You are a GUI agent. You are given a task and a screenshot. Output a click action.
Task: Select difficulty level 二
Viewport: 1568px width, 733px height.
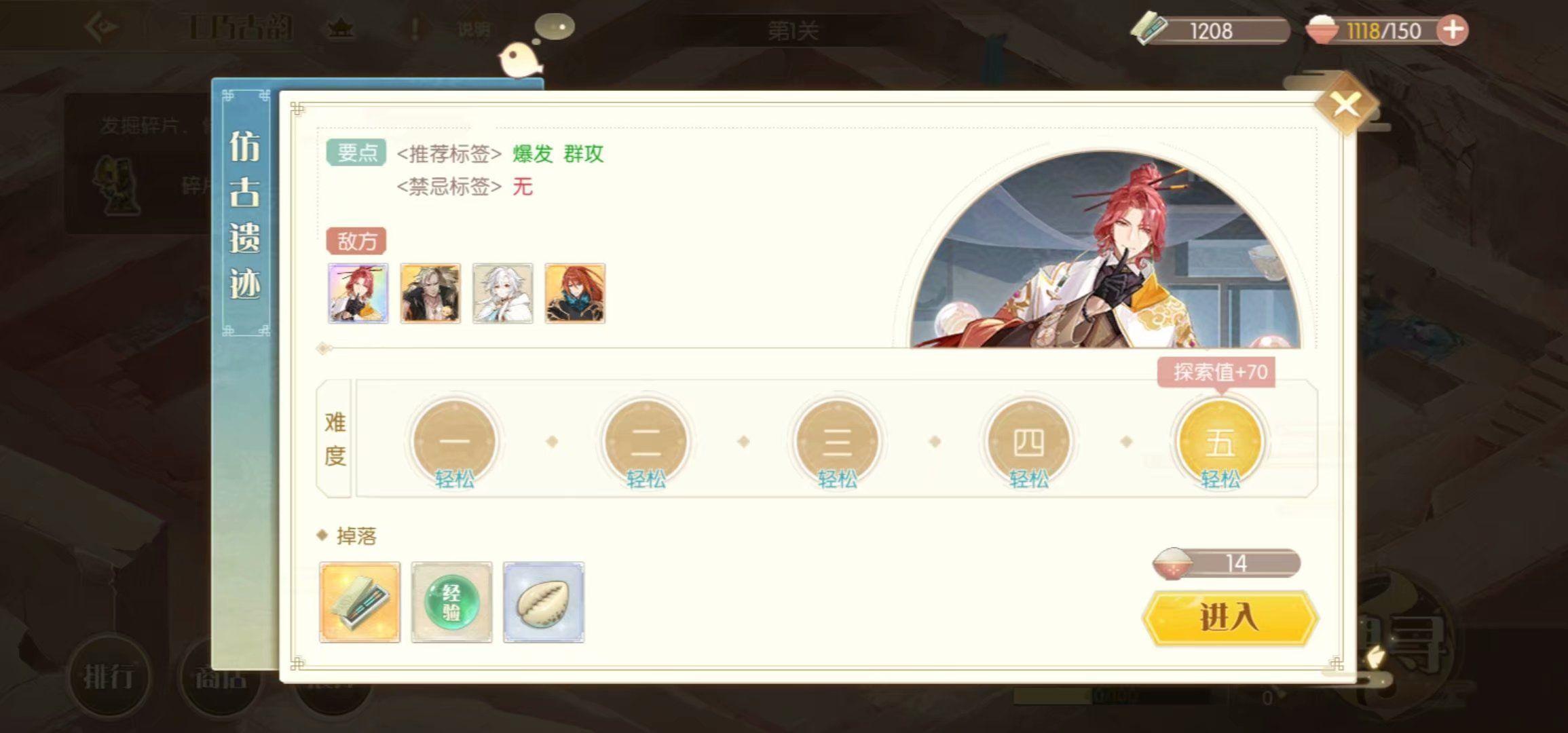(646, 442)
